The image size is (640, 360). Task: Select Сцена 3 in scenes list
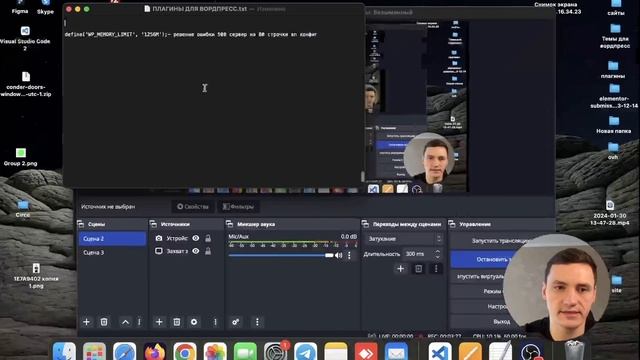(112, 252)
